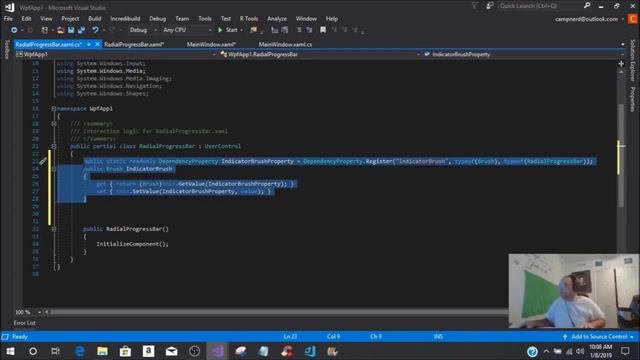
Task: Click the notifications filter flag icon
Action: [x=475, y=6]
